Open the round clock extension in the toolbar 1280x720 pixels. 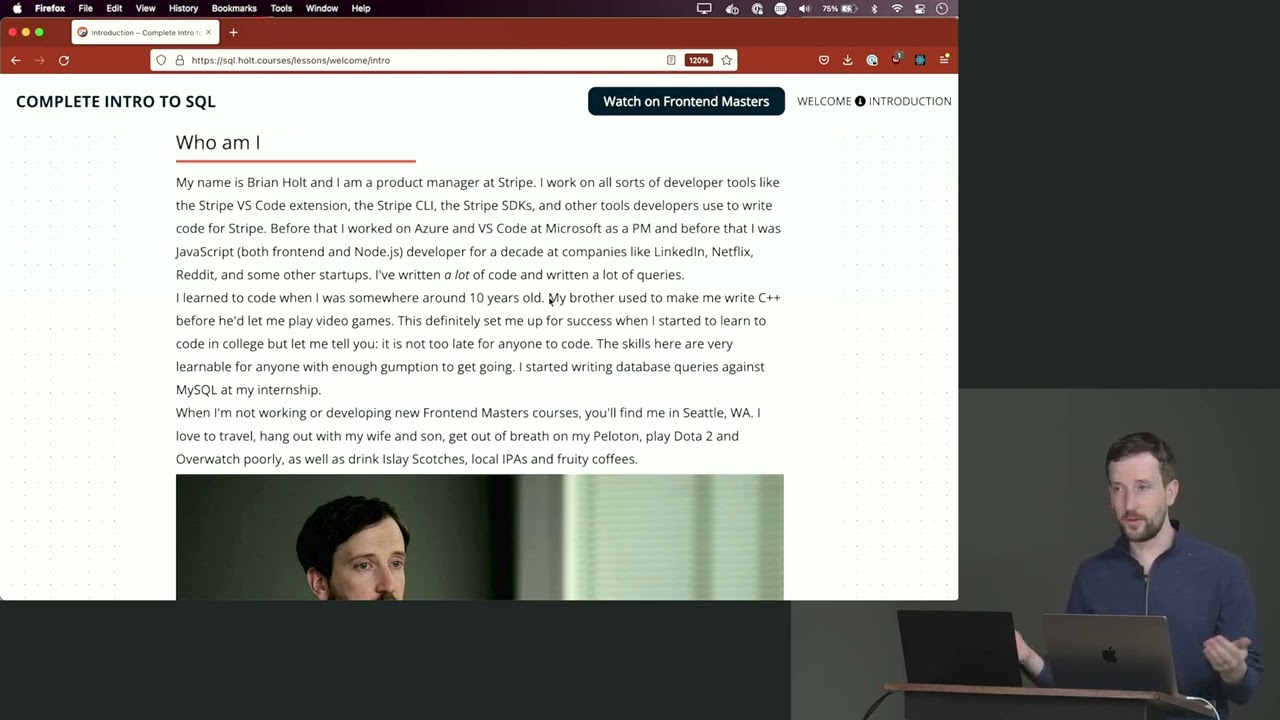pos(872,60)
